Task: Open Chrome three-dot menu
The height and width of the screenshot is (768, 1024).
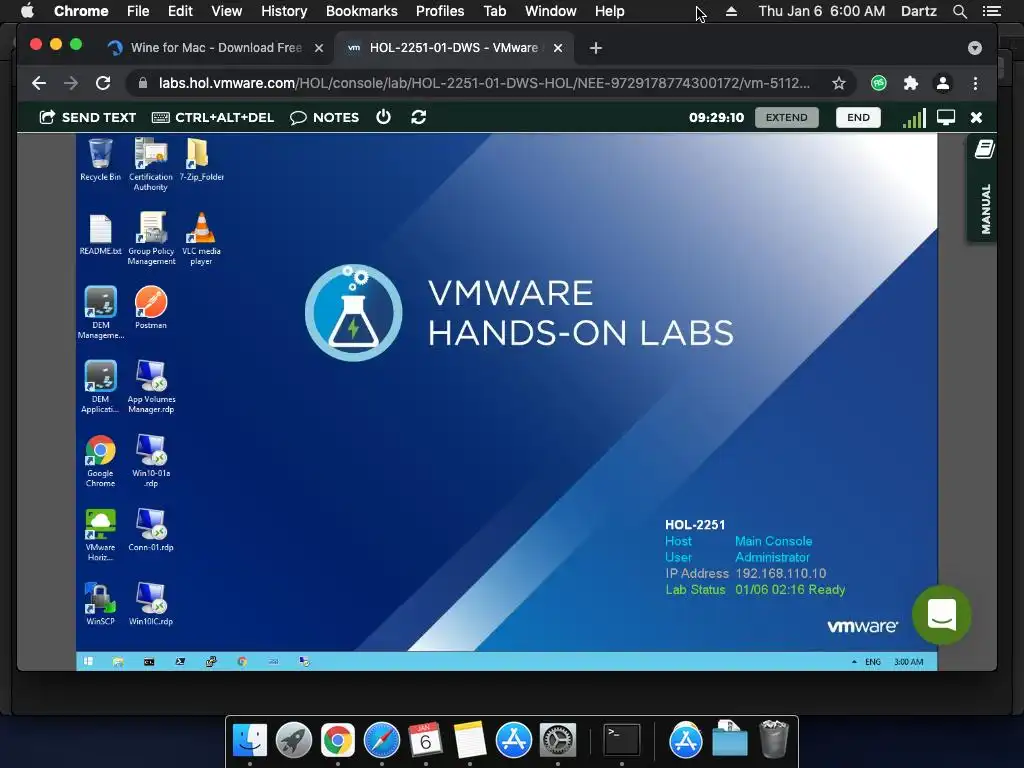Action: [975, 83]
